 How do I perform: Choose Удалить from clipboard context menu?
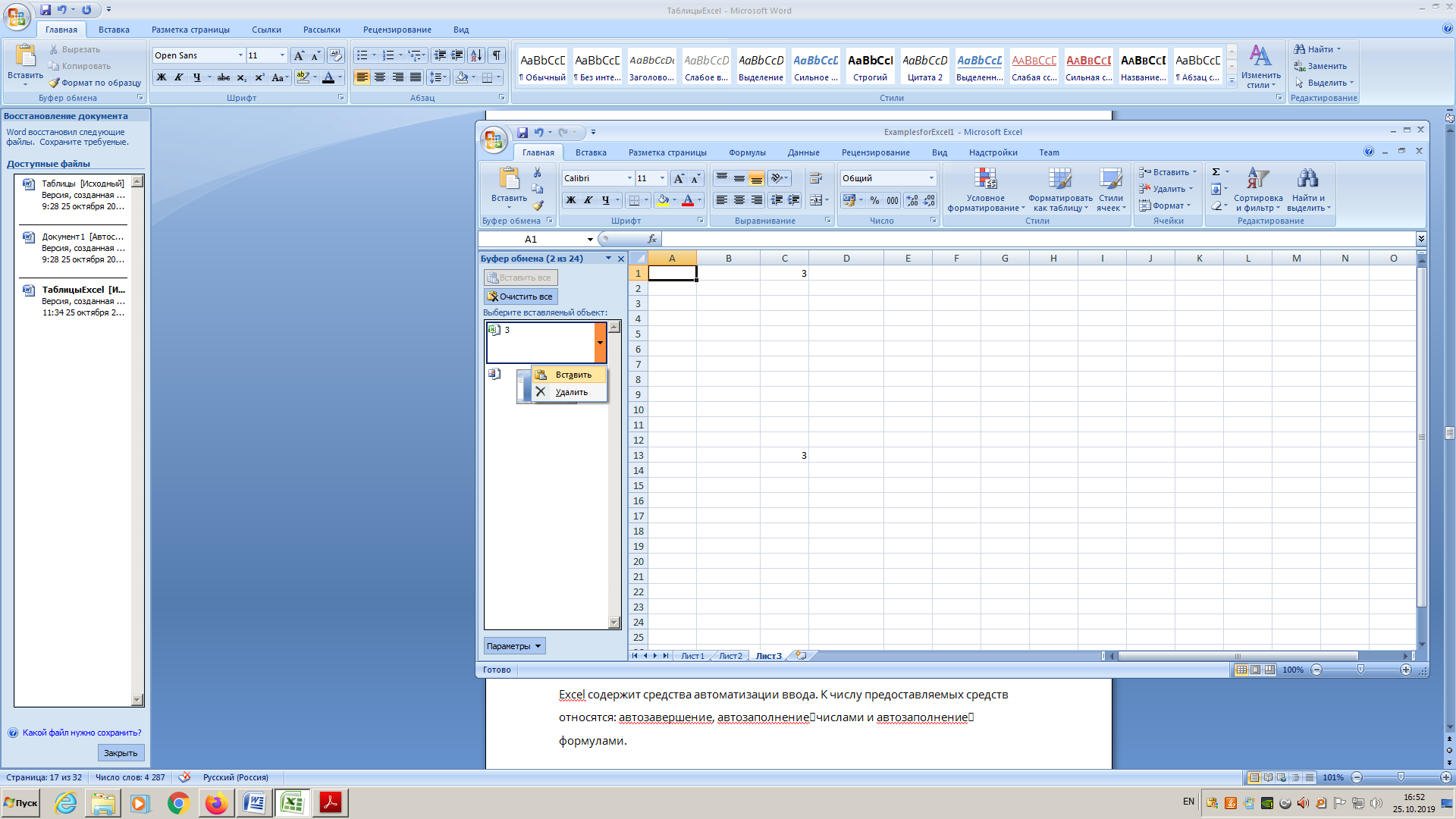click(x=570, y=392)
